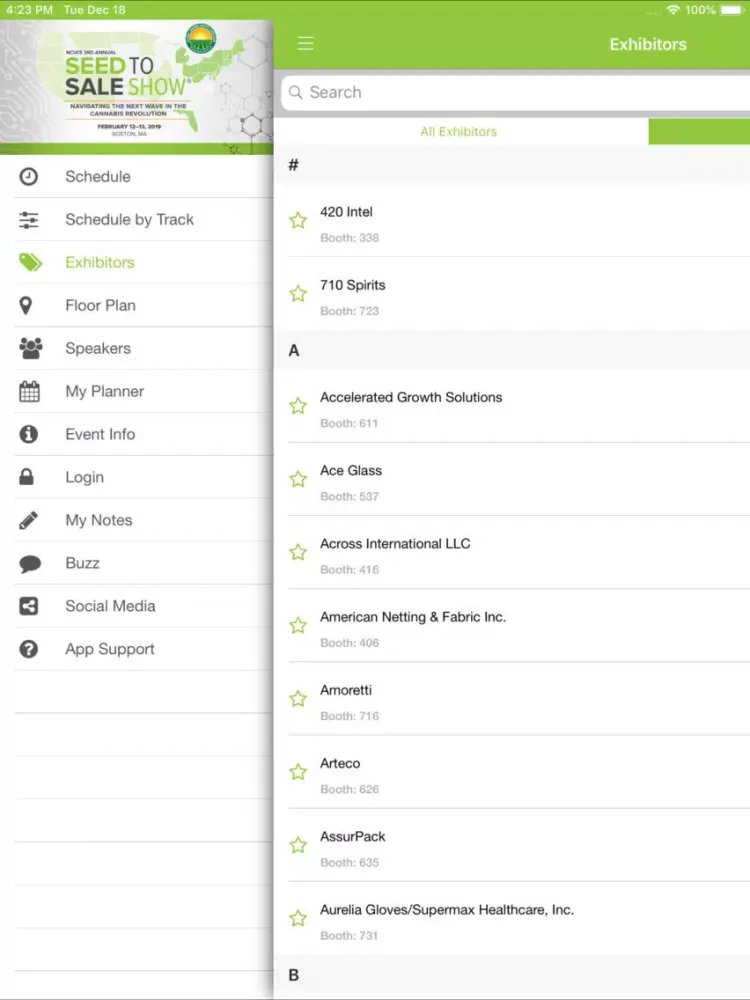Click the Event Info icon
Viewport: 750px width, 1000px height.
point(29,434)
